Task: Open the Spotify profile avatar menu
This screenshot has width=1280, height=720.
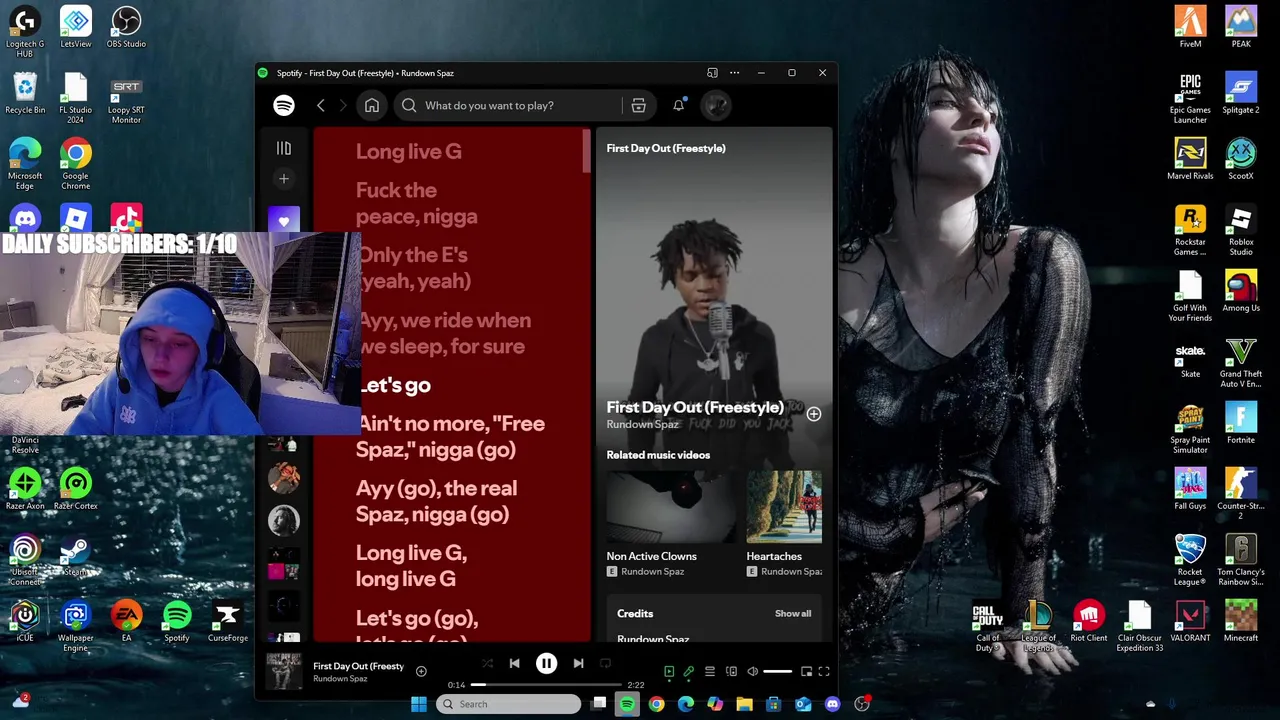Action: point(716,105)
